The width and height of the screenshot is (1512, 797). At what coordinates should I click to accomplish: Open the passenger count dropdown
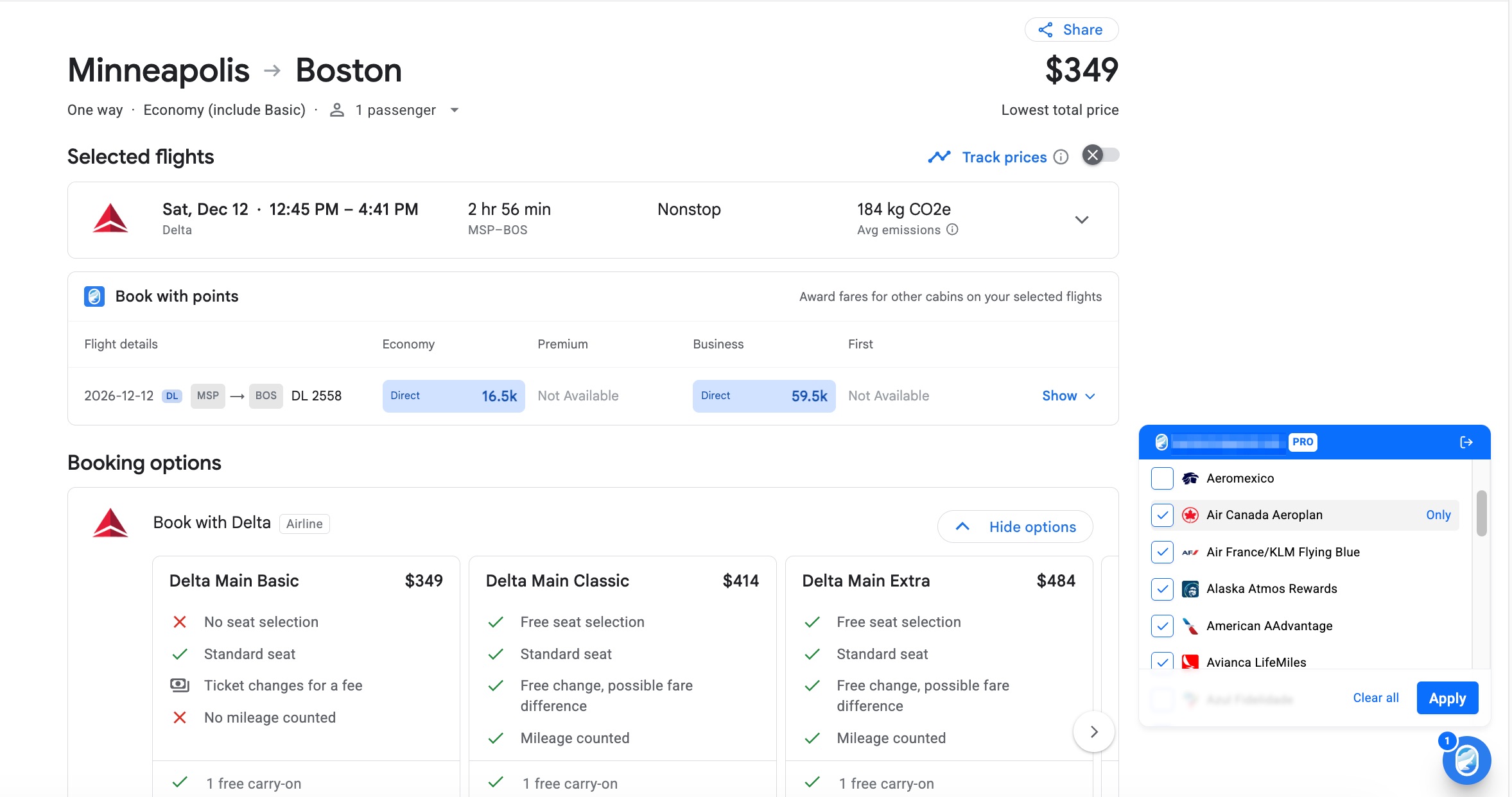click(x=455, y=110)
